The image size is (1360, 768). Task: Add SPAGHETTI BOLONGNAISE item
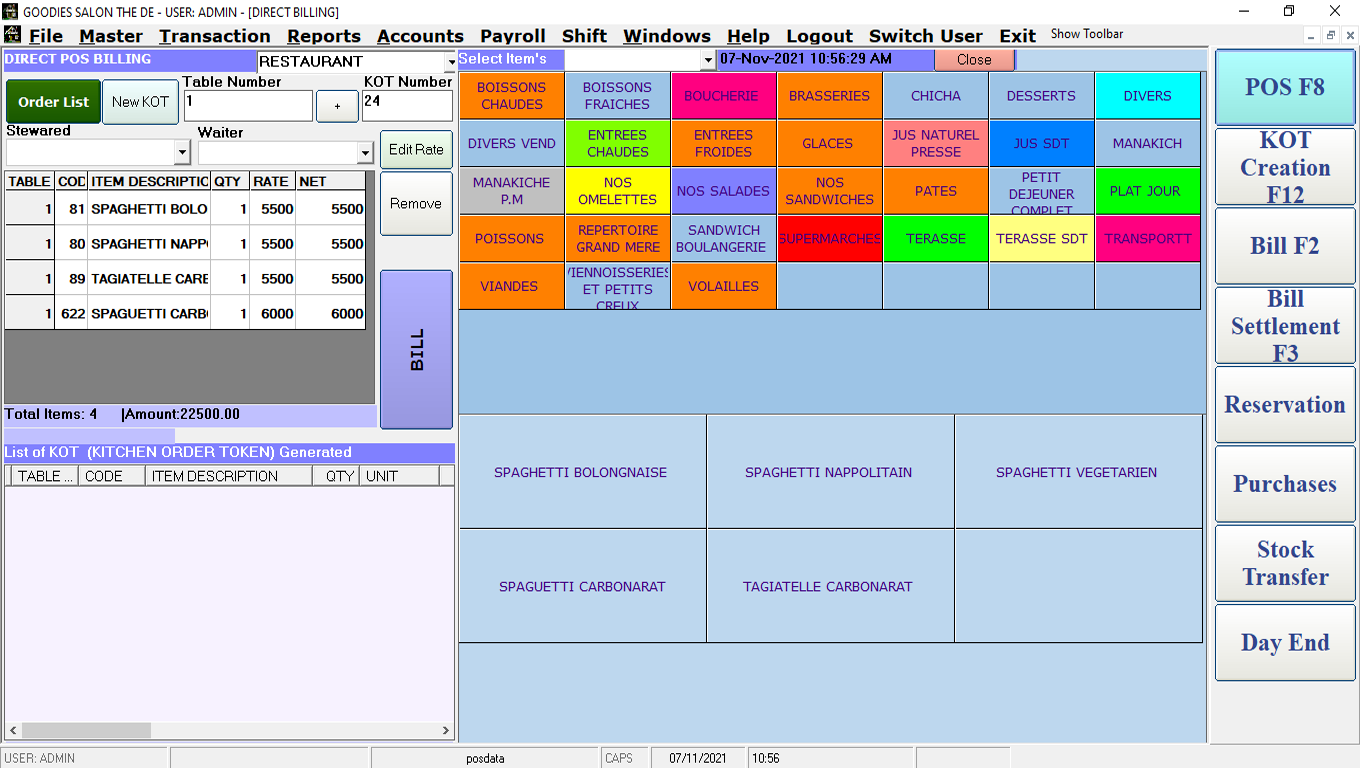pos(583,472)
